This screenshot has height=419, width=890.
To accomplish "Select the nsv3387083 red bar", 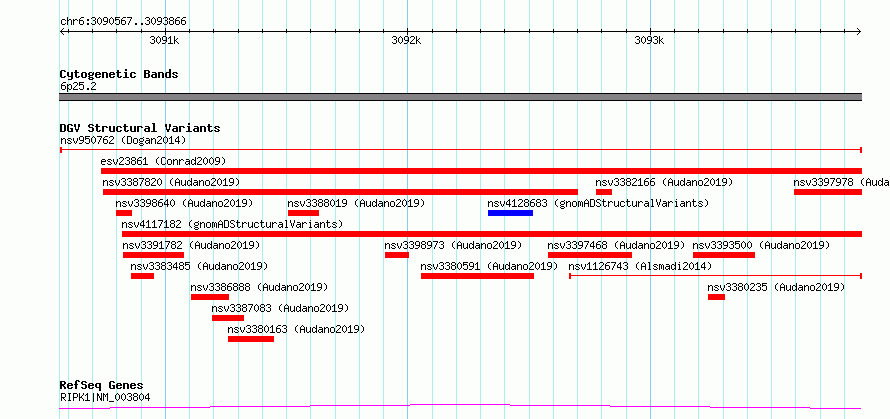I will pyautogui.click(x=228, y=318).
